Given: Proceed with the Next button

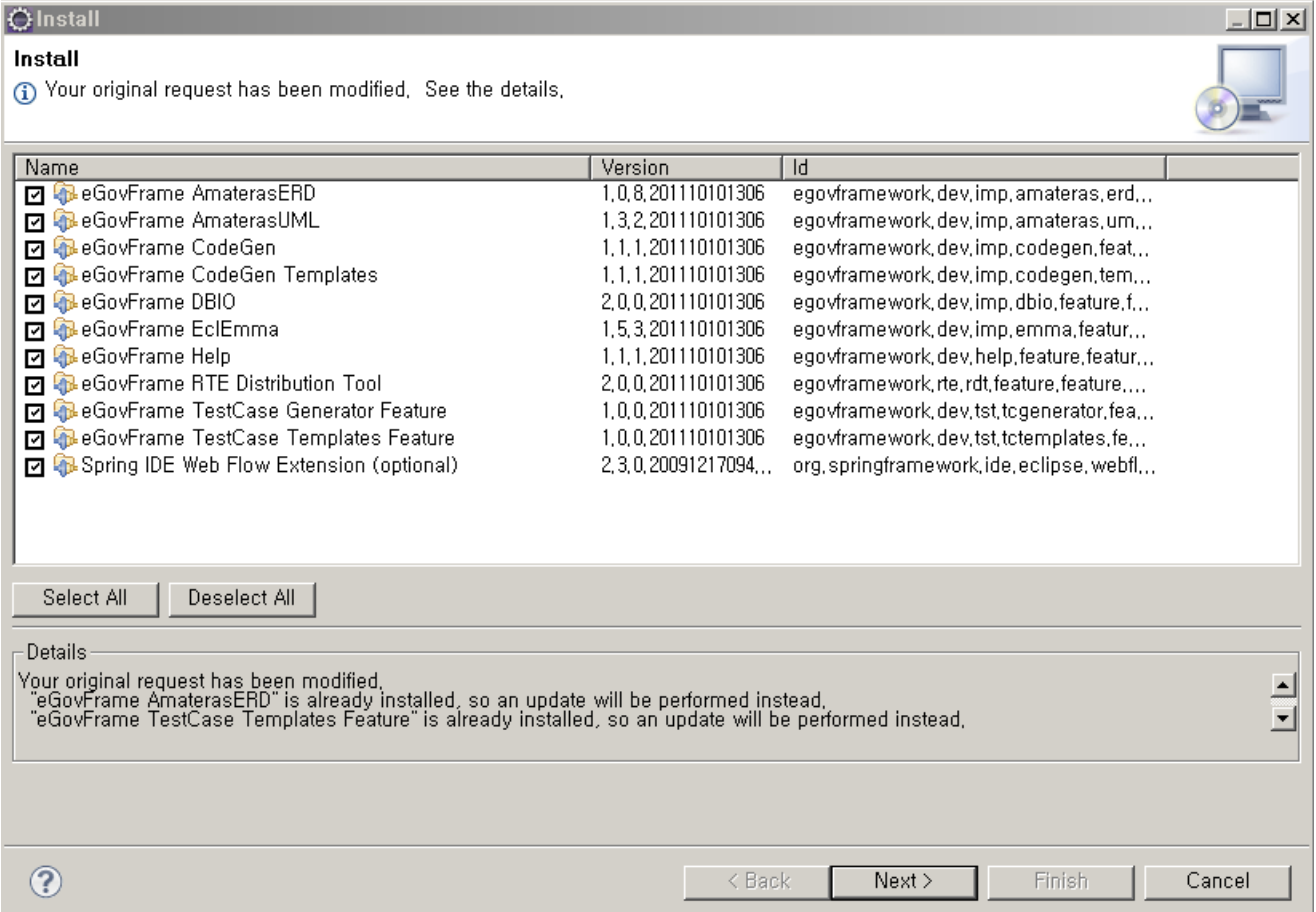Looking at the screenshot, I should (x=903, y=881).
